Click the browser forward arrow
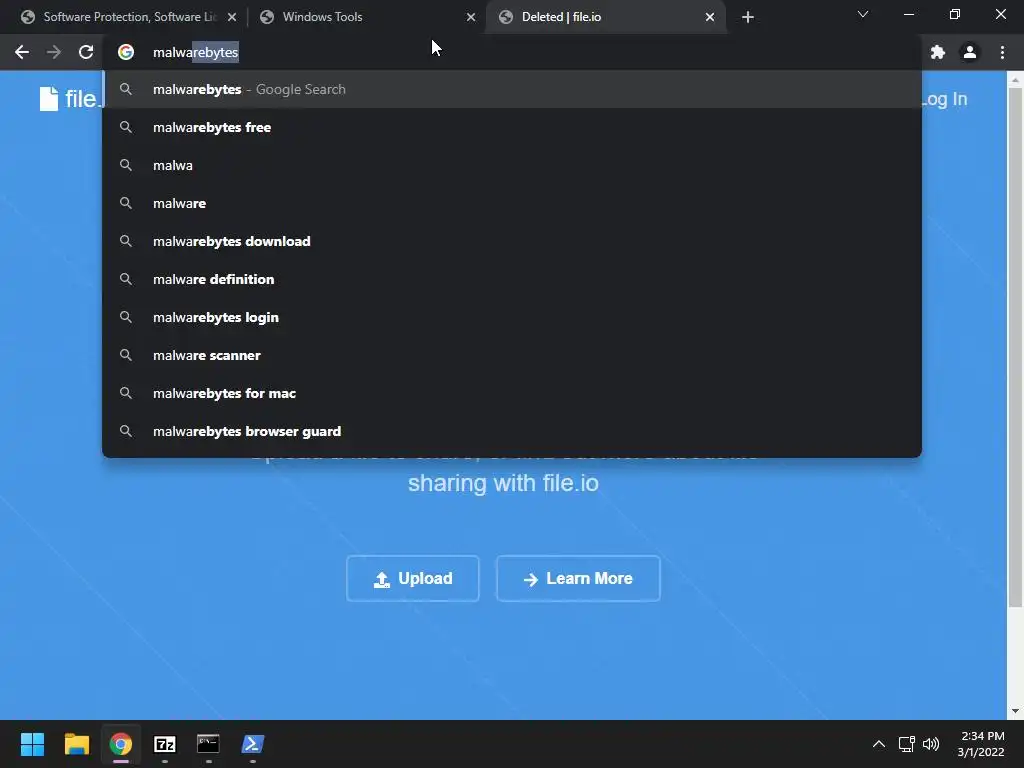The image size is (1024, 768). pos(54,52)
